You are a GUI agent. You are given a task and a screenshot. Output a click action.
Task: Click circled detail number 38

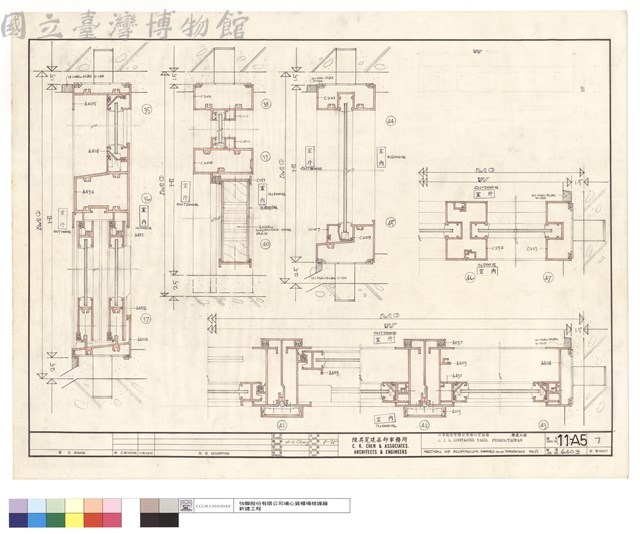[x=267, y=105]
